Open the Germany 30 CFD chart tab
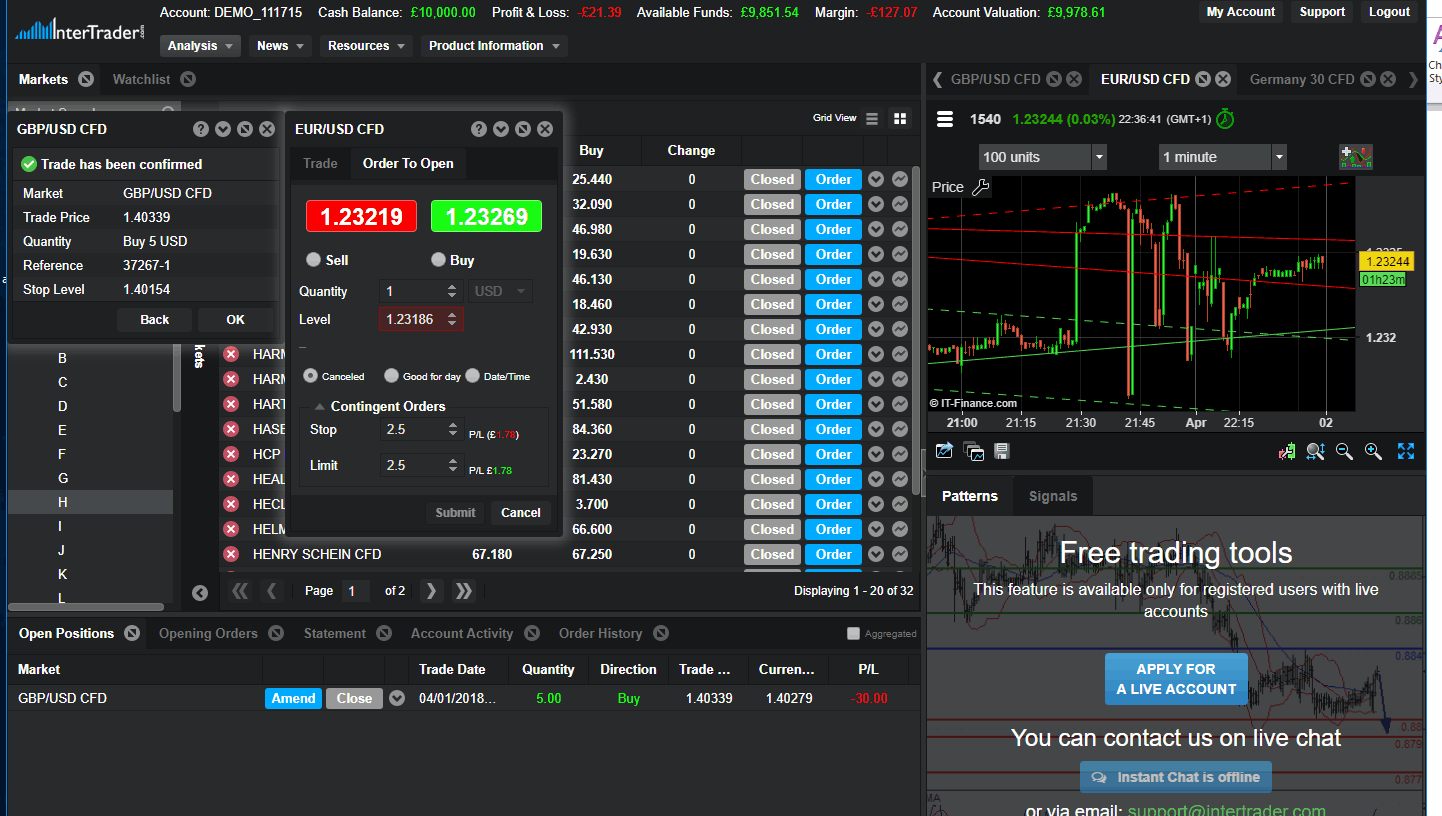Image resolution: width=1442 pixels, height=816 pixels. tap(1302, 79)
